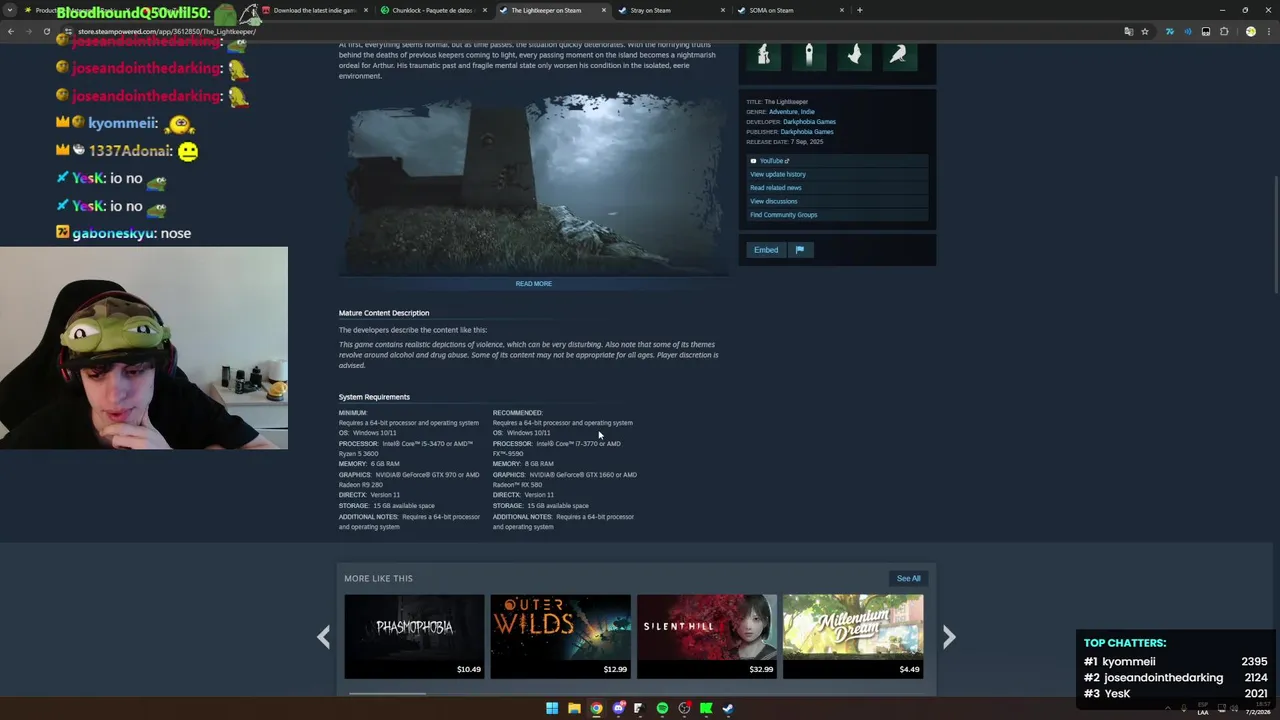
Task: Open a new browser tab
Action: [x=859, y=10]
